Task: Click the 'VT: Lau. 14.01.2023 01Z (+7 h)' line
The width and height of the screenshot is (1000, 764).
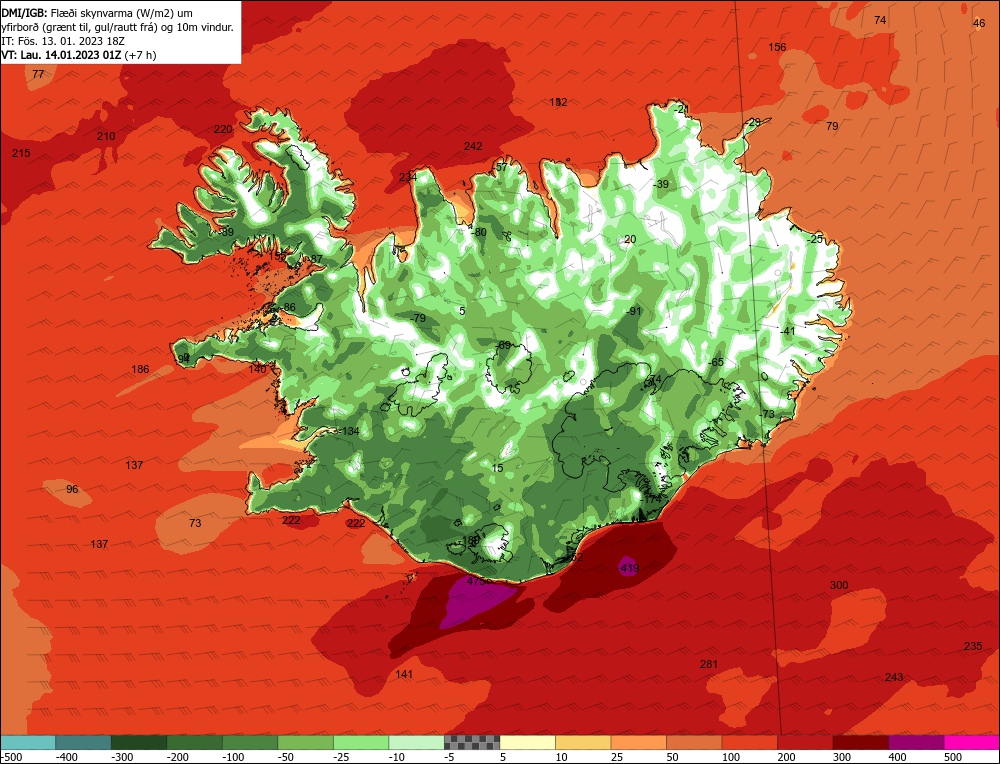Action: point(79,55)
